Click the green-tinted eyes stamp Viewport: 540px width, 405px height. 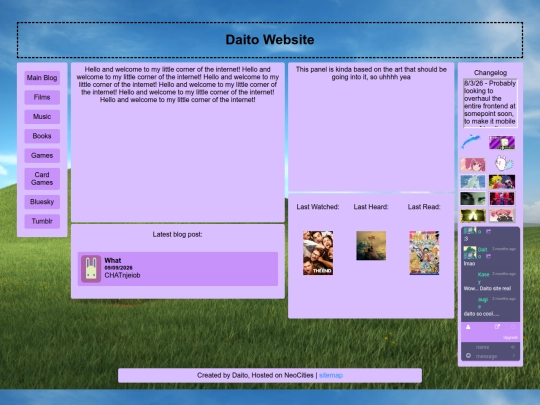point(473,199)
